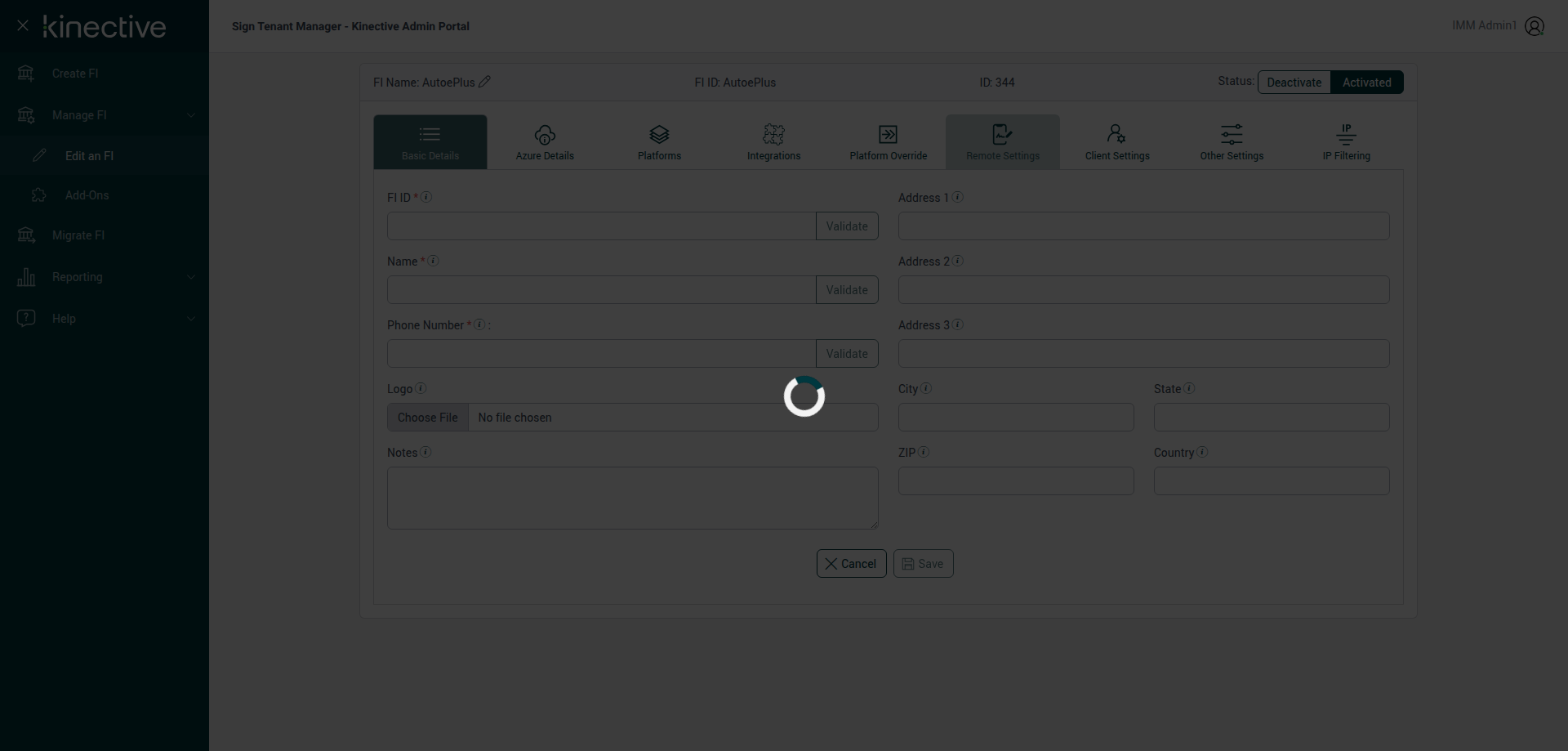1568x751 pixels.
Task: Click the Create FI bank icon
Action: pos(26,74)
